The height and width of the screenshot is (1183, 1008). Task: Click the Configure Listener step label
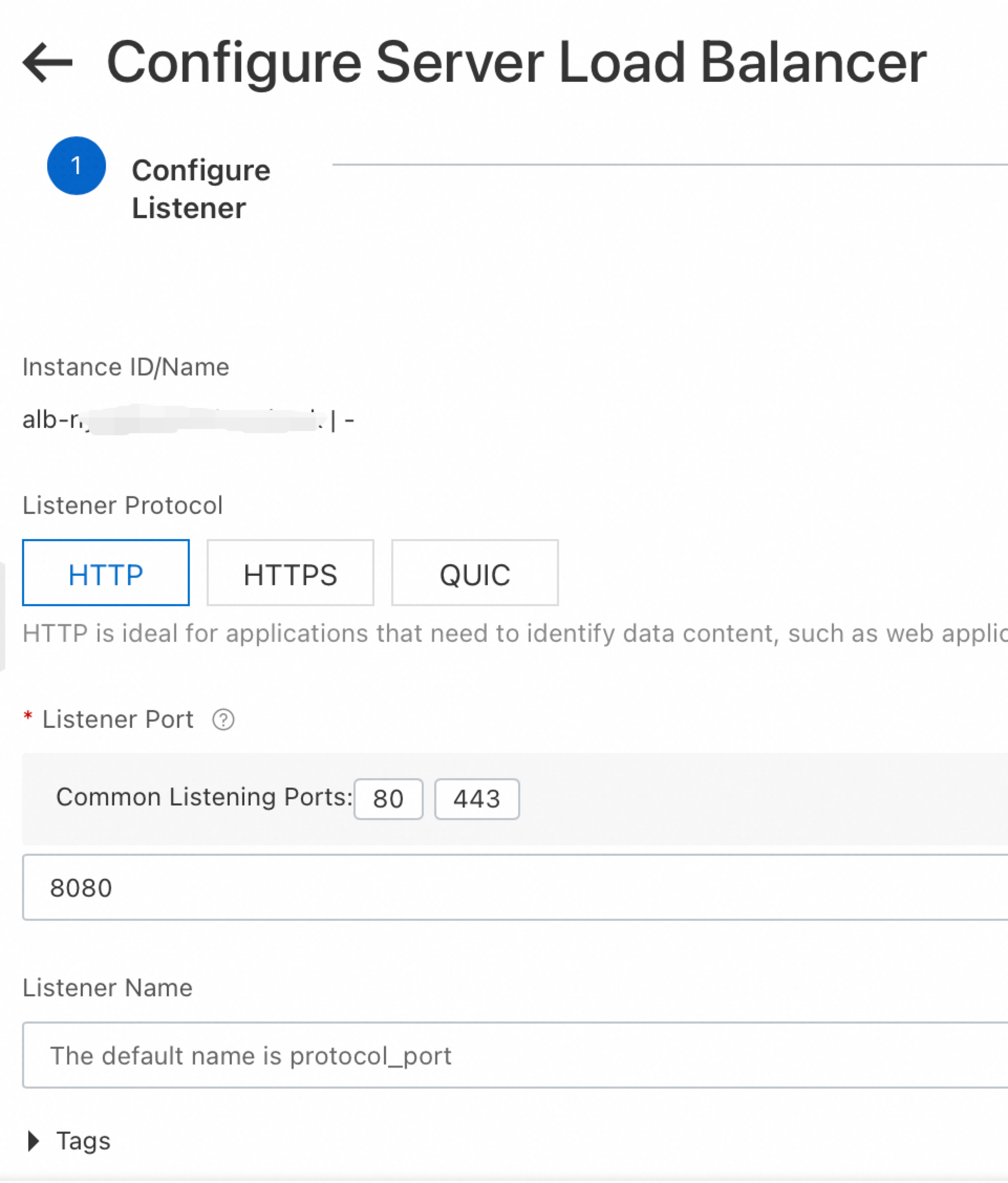[200, 188]
